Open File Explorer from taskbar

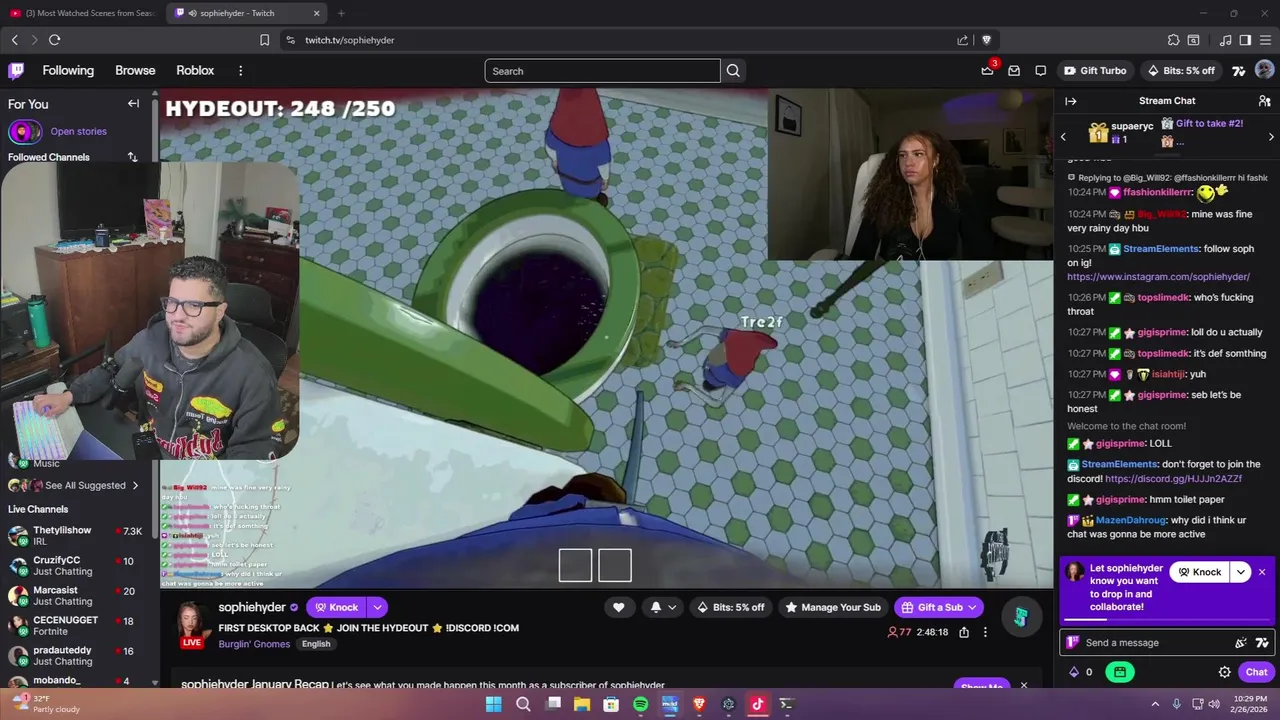(582, 704)
